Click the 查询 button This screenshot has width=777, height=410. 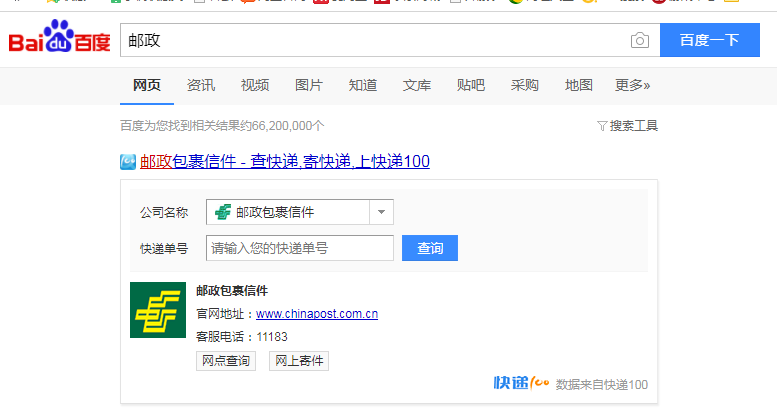pyautogui.click(x=430, y=248)
